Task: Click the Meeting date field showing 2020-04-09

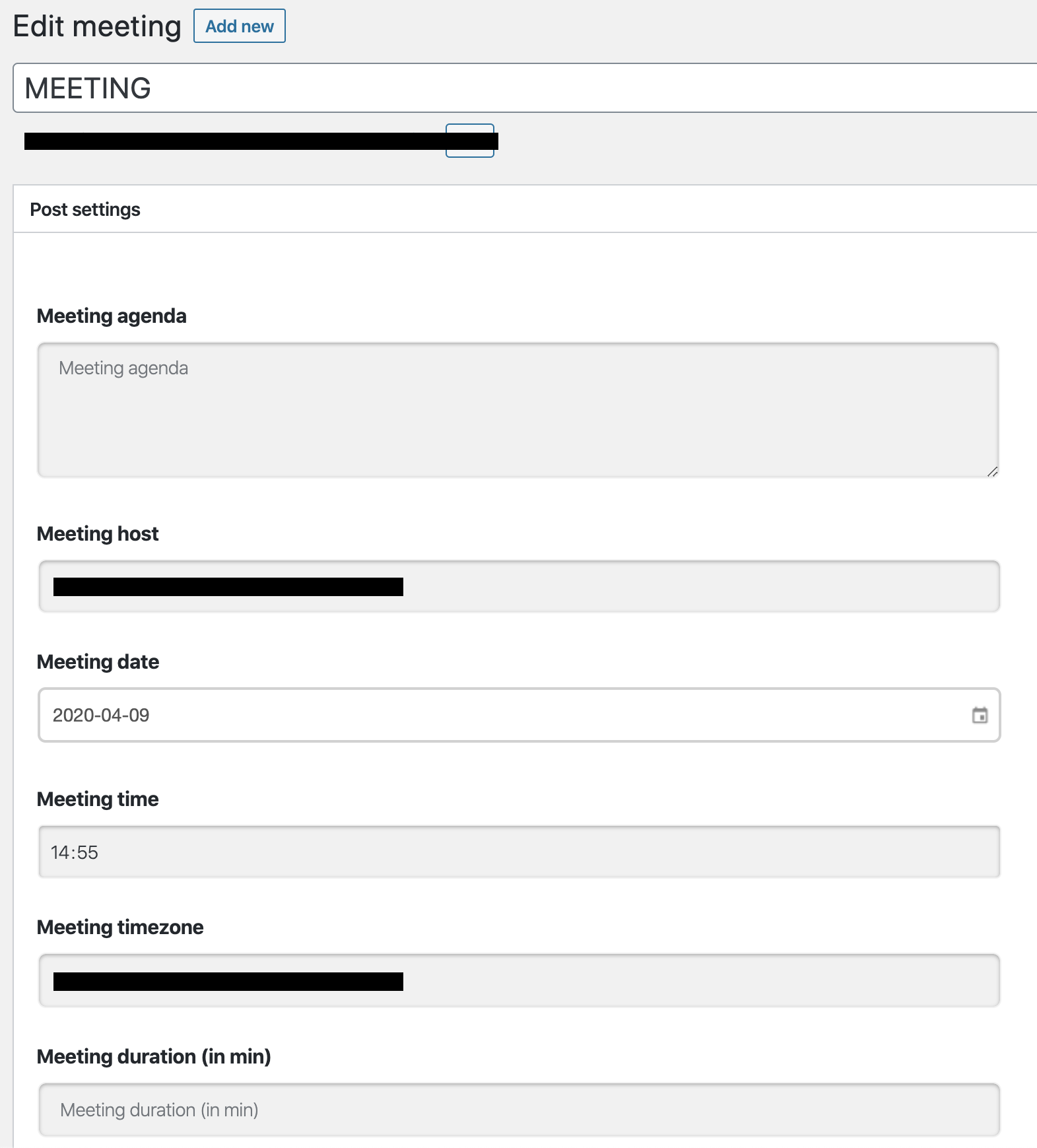Action: click(x=502, y=715)
